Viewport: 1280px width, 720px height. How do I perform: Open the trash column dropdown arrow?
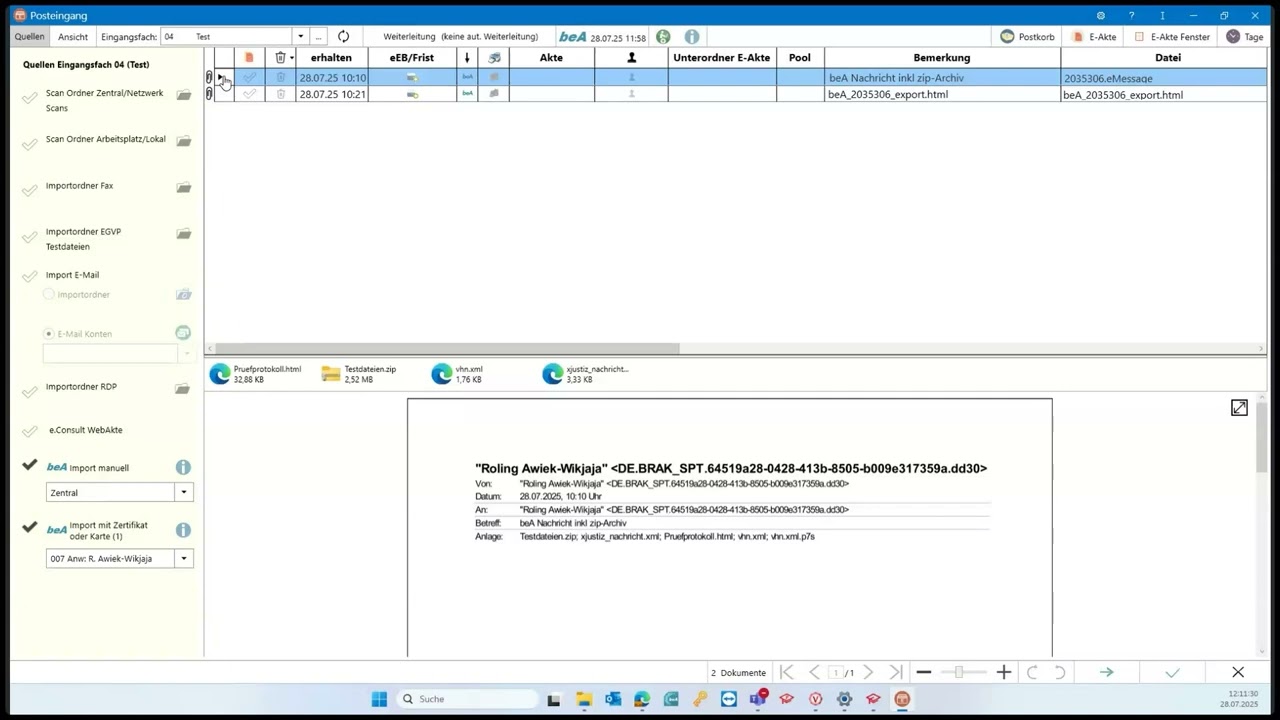coord(292,58)
